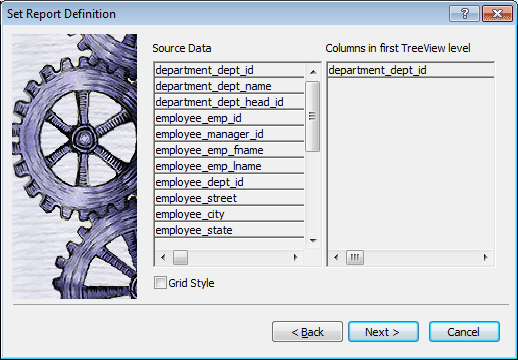Select department_dept_head_id in Source Data

229,102
